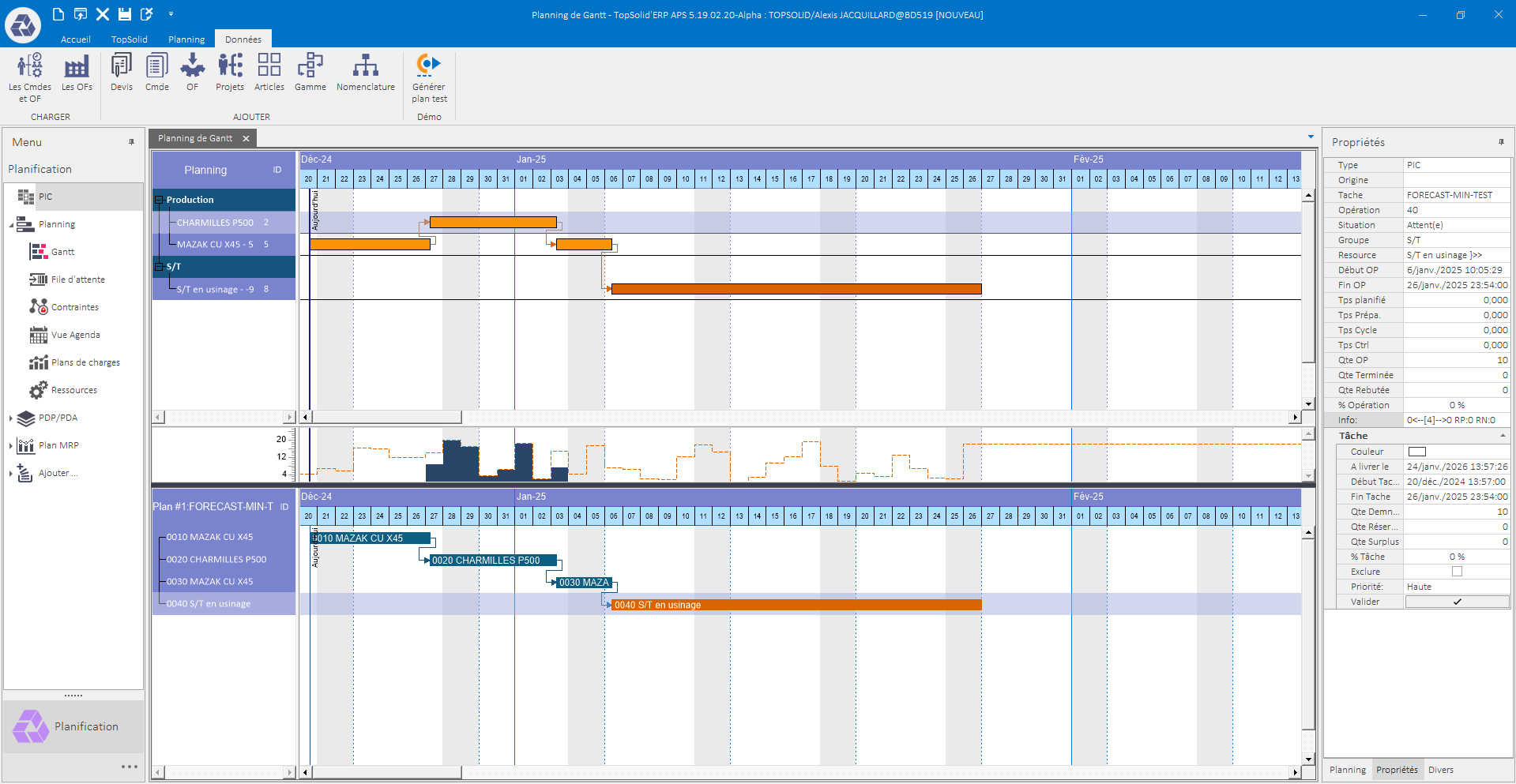The image size is (1516, 784).
Task: Pin the Propriétés panel
Action: (1501, 142)
